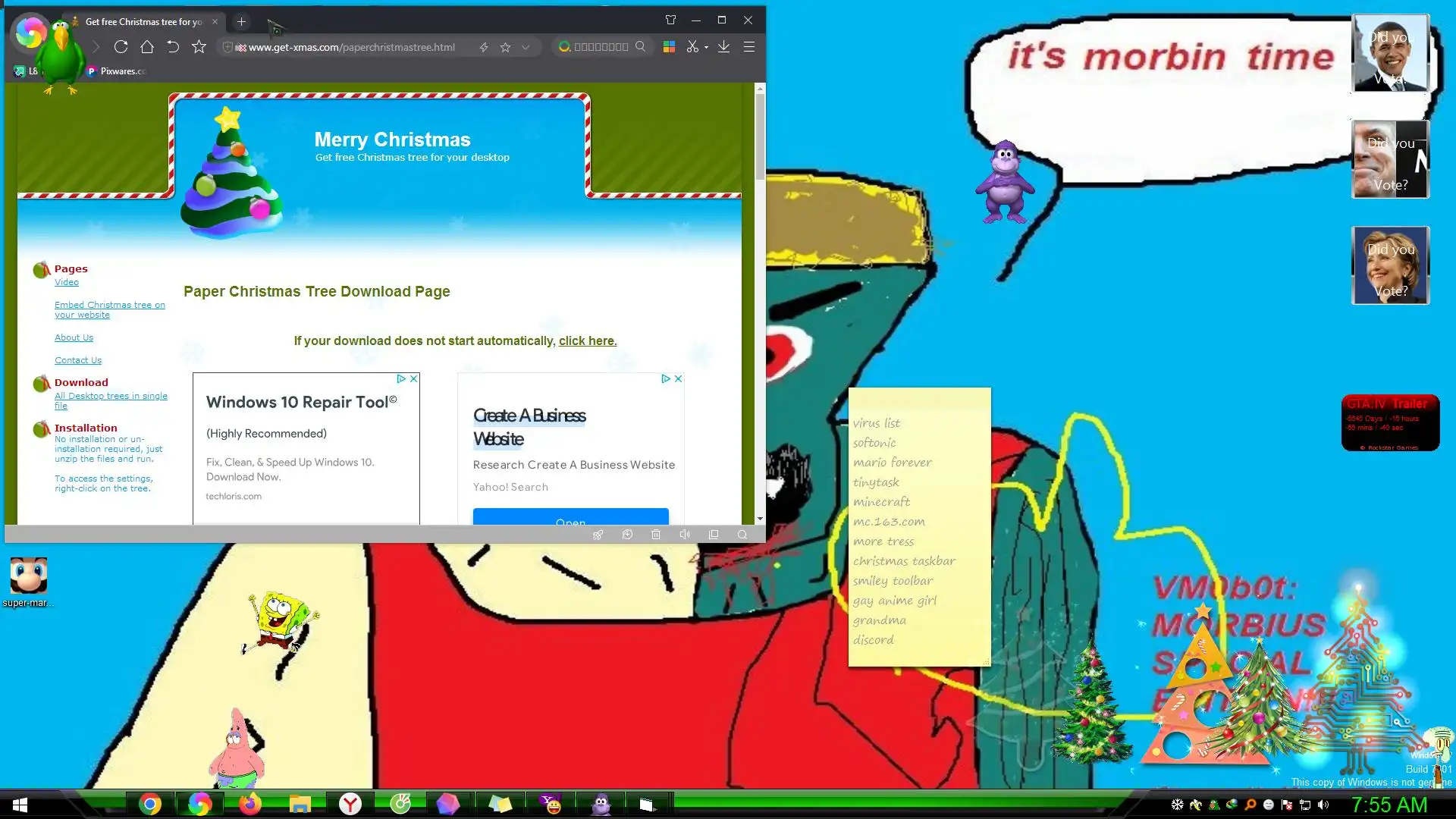Toggle bookmark star inside address bar
The height and width of the screenshot is (819, 1456).
tap(506, 47)
